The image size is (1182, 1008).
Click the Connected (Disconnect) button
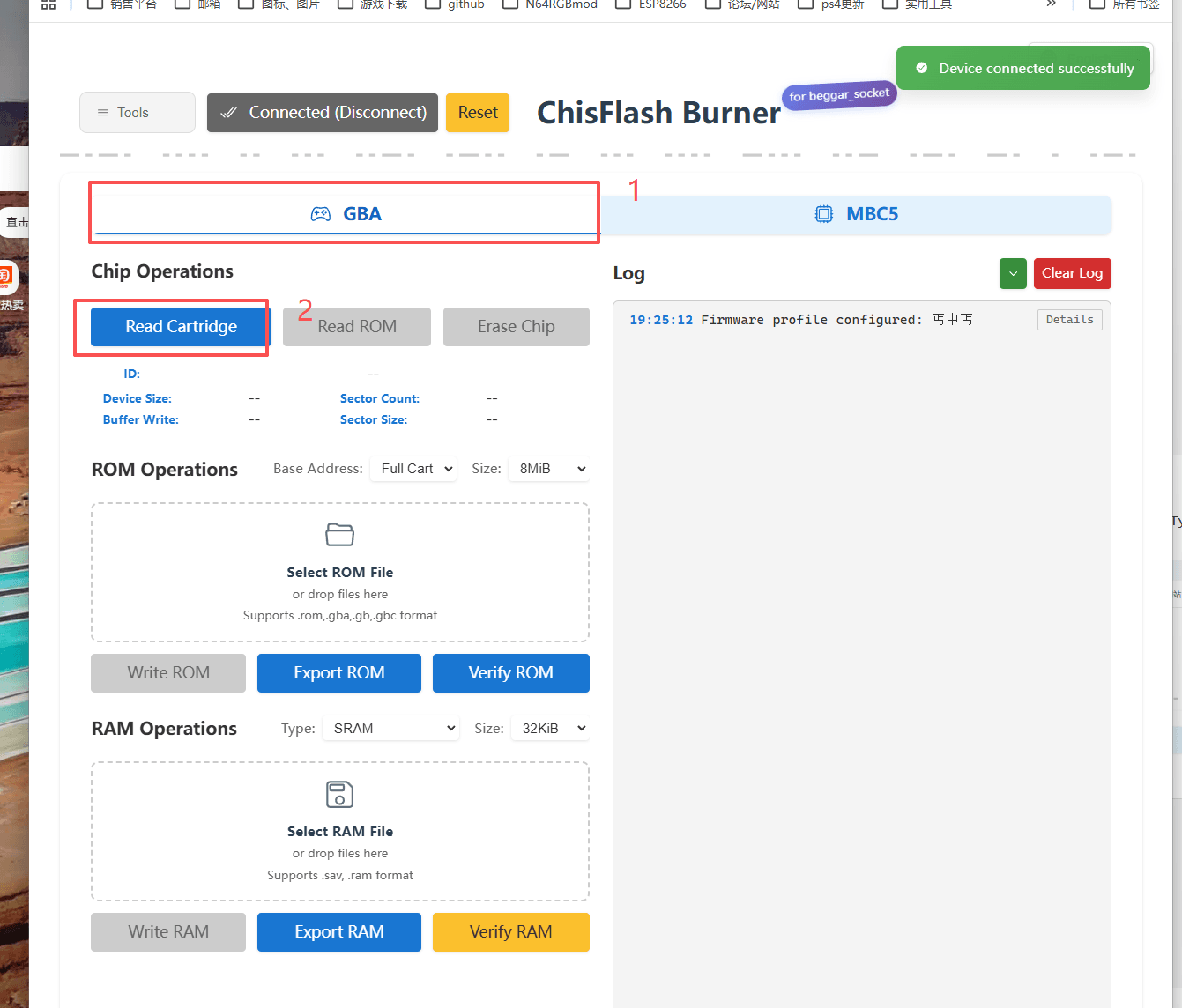[323, 113]
